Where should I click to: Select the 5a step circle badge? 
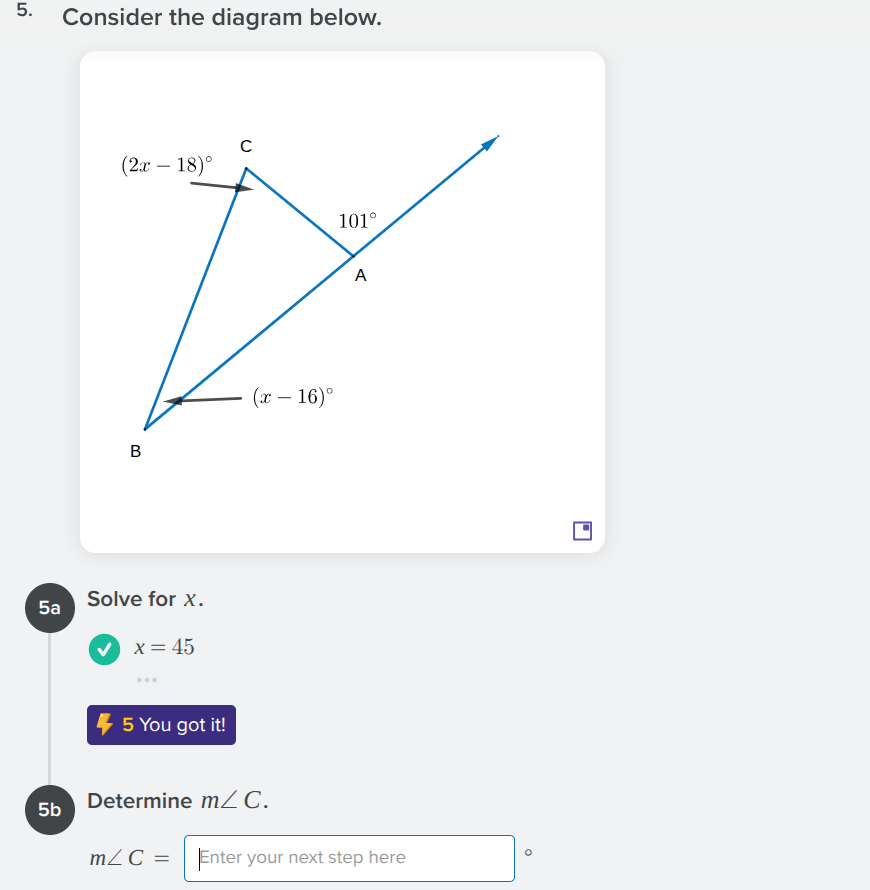click(x=49, y=608)
